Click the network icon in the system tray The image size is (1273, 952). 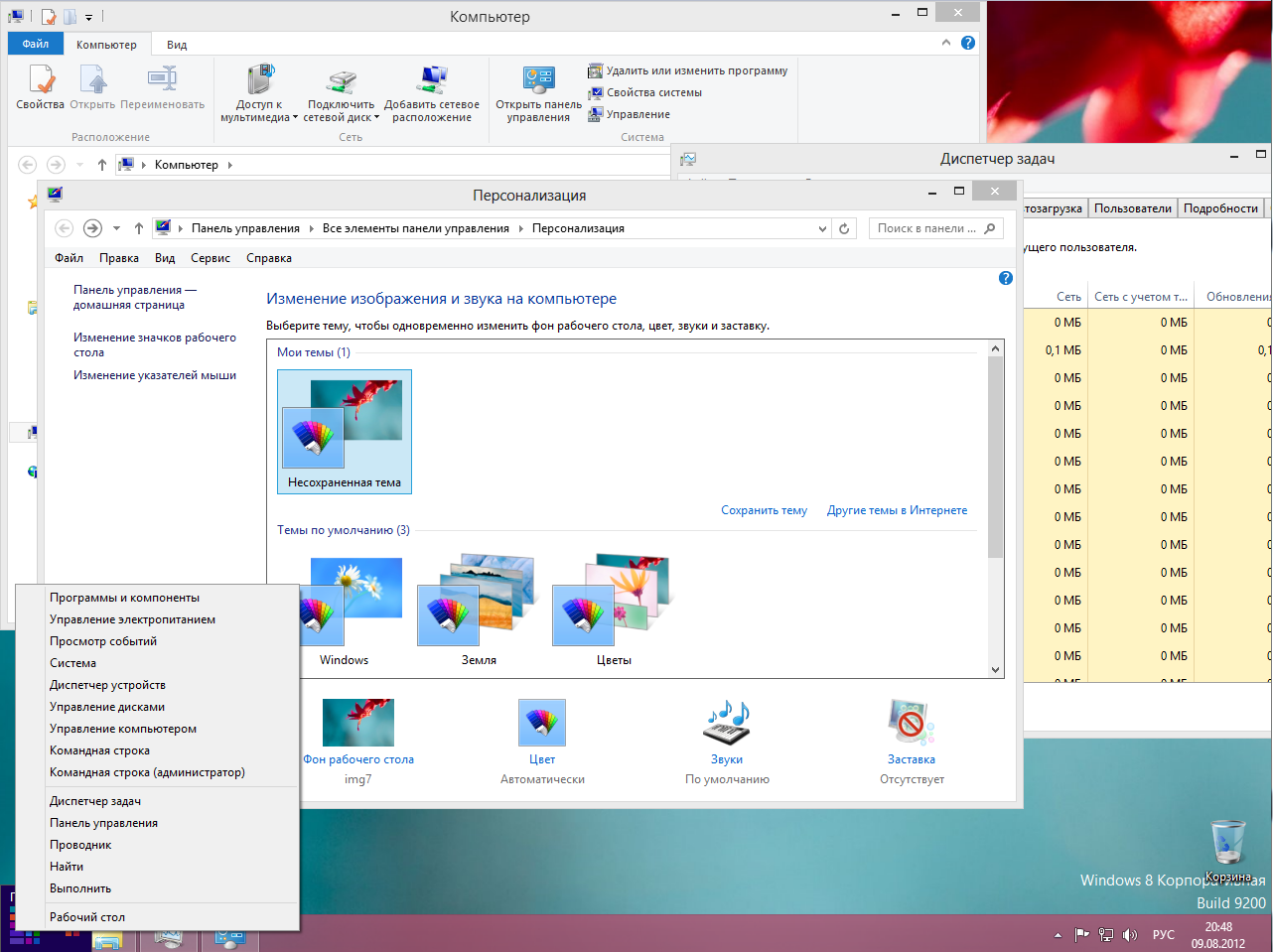pyautogui.click(x=1106, y=935)
